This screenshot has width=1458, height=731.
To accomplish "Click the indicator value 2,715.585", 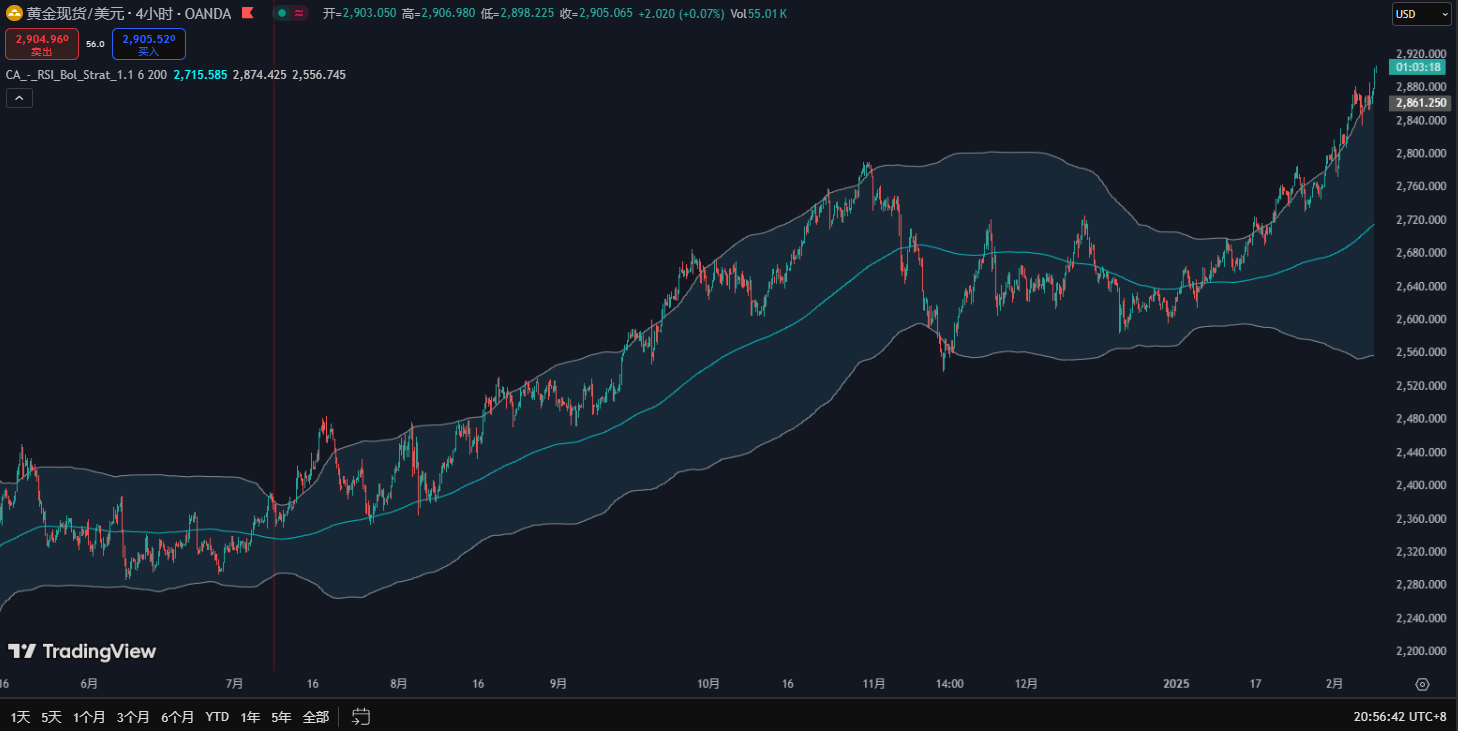I will click(200, 75).
